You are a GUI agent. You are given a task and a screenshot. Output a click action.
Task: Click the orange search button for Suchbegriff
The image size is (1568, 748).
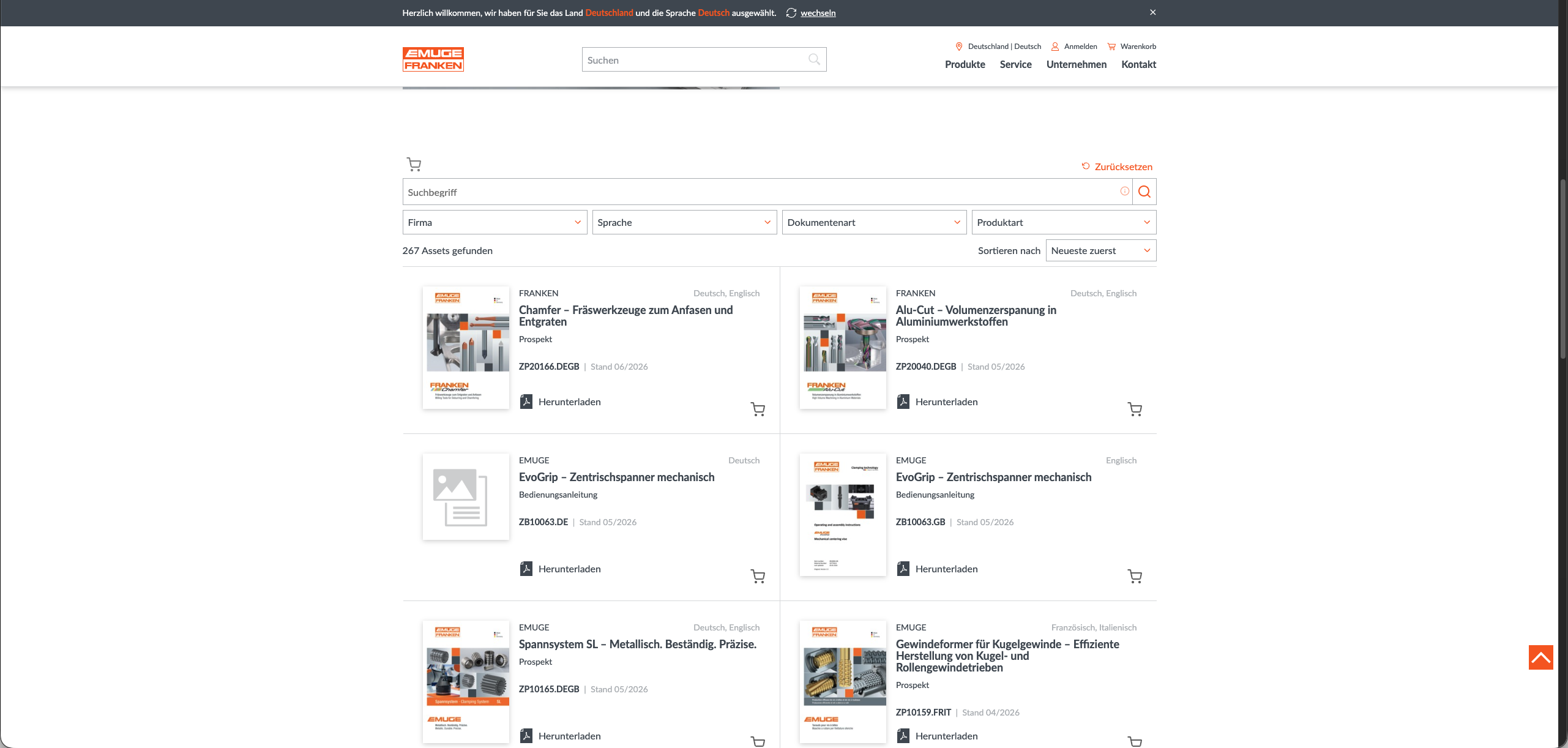1144,192
